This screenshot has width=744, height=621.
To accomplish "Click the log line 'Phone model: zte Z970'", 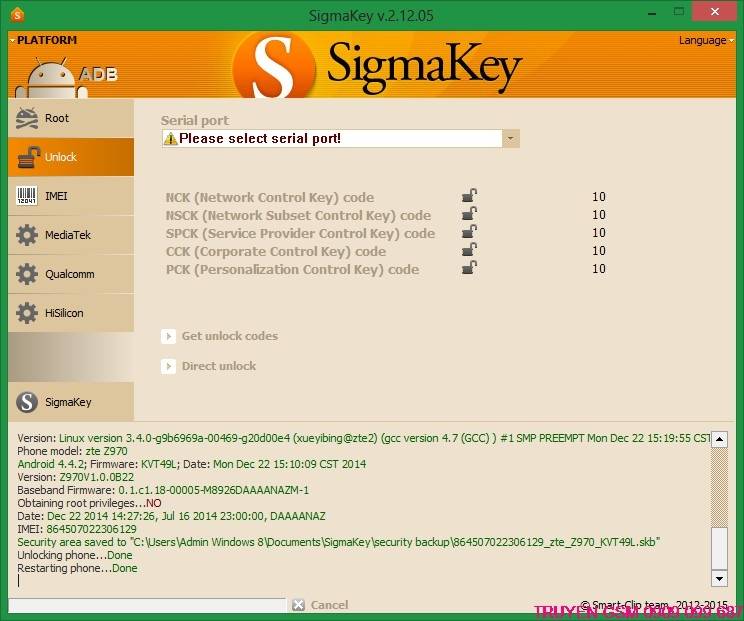I will pos(72,451).
